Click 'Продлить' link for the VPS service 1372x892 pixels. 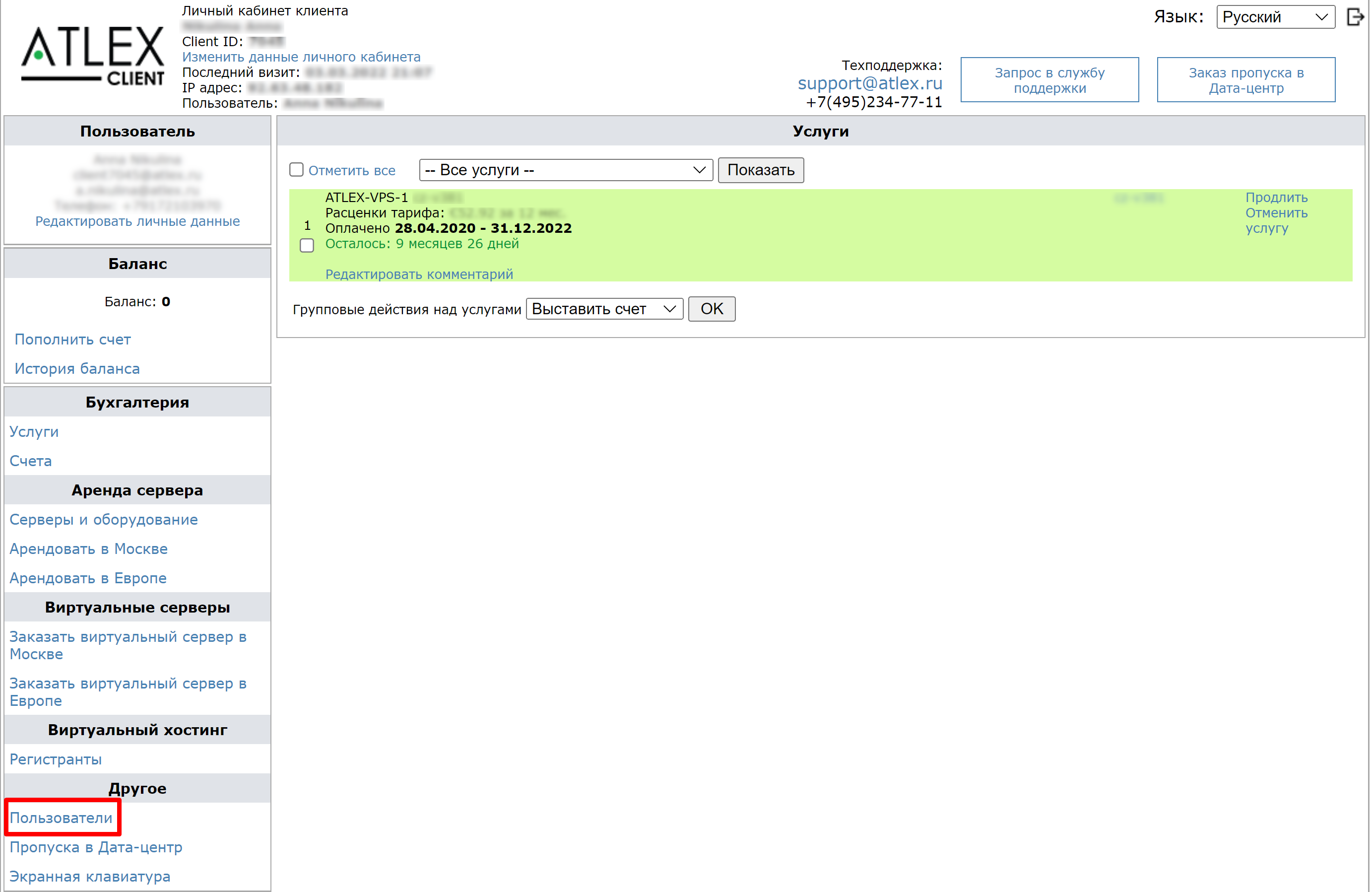coord(1276,197)
